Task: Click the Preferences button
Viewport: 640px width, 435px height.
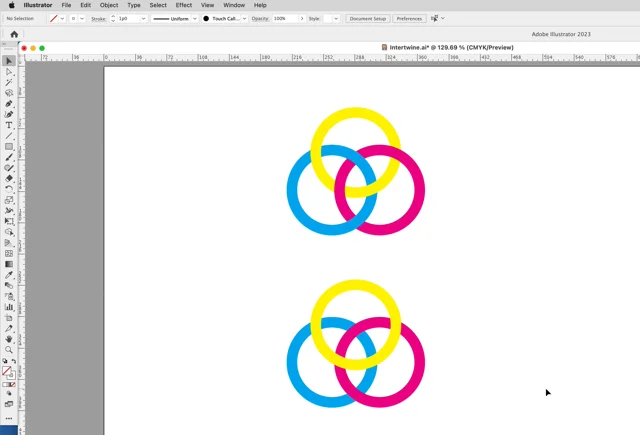Action: tap(409, 19)
